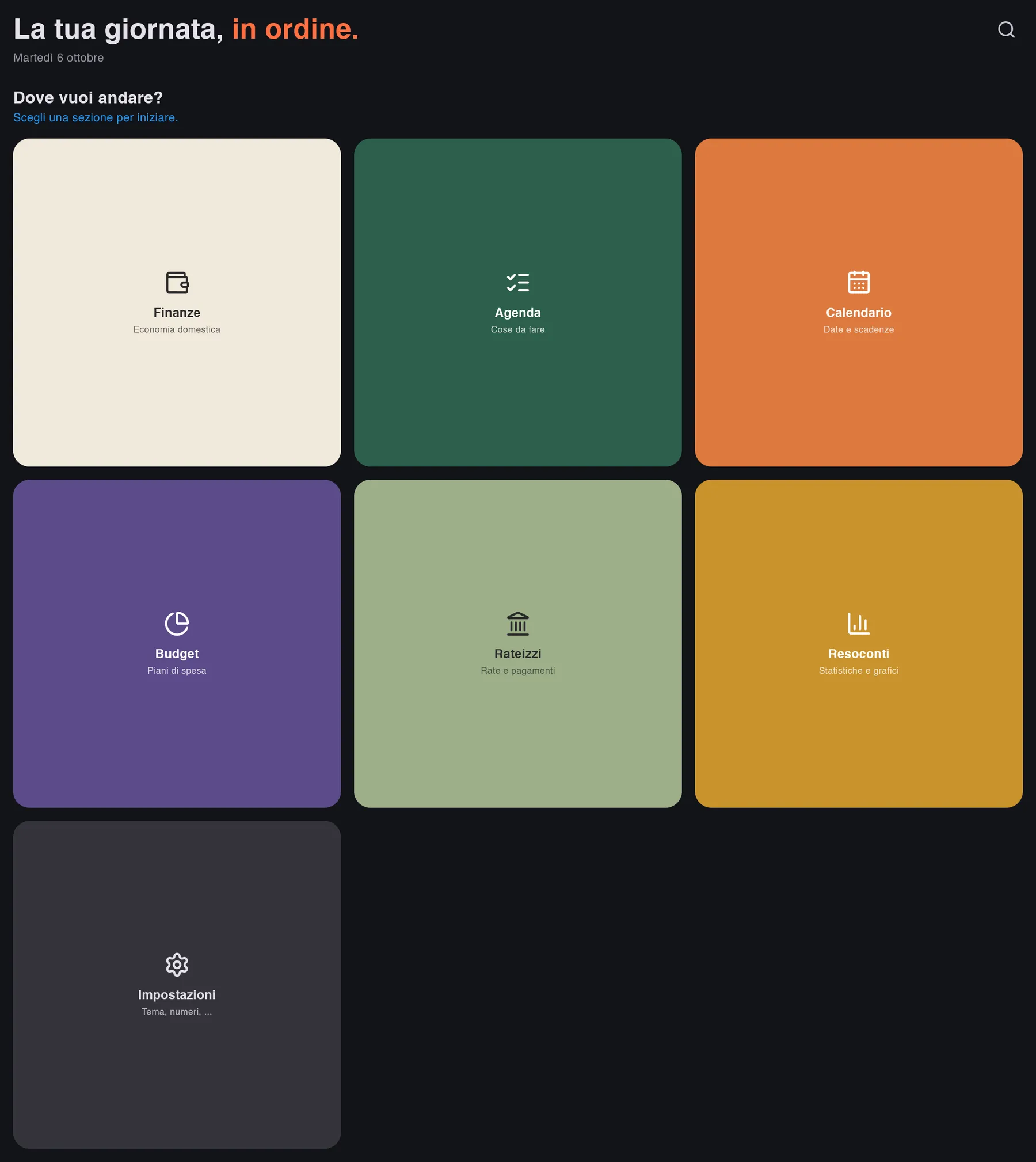Open the Agenda section label
Image resolution: width=1036 pixels, height=1162 pixels.
click(517, 313)
